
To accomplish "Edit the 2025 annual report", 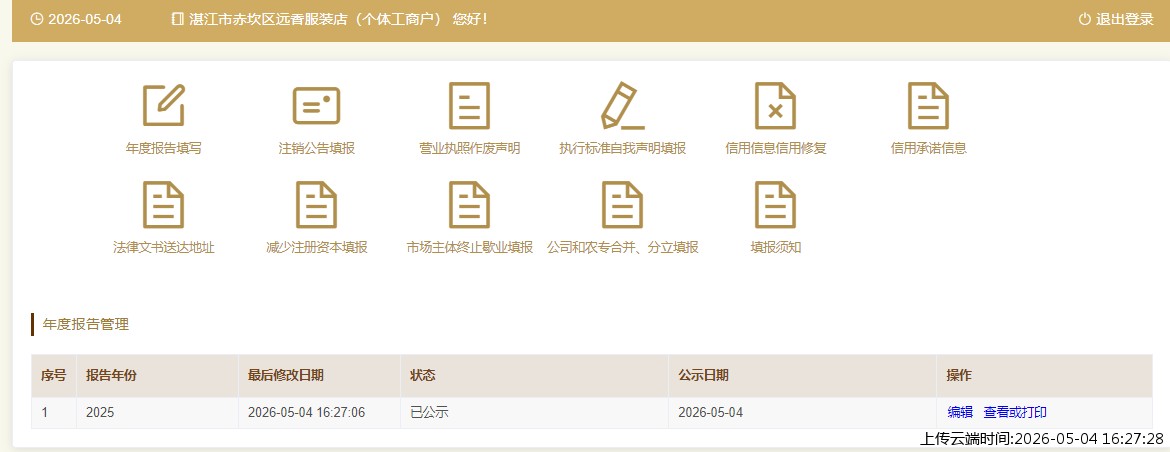I will (960, 412).
